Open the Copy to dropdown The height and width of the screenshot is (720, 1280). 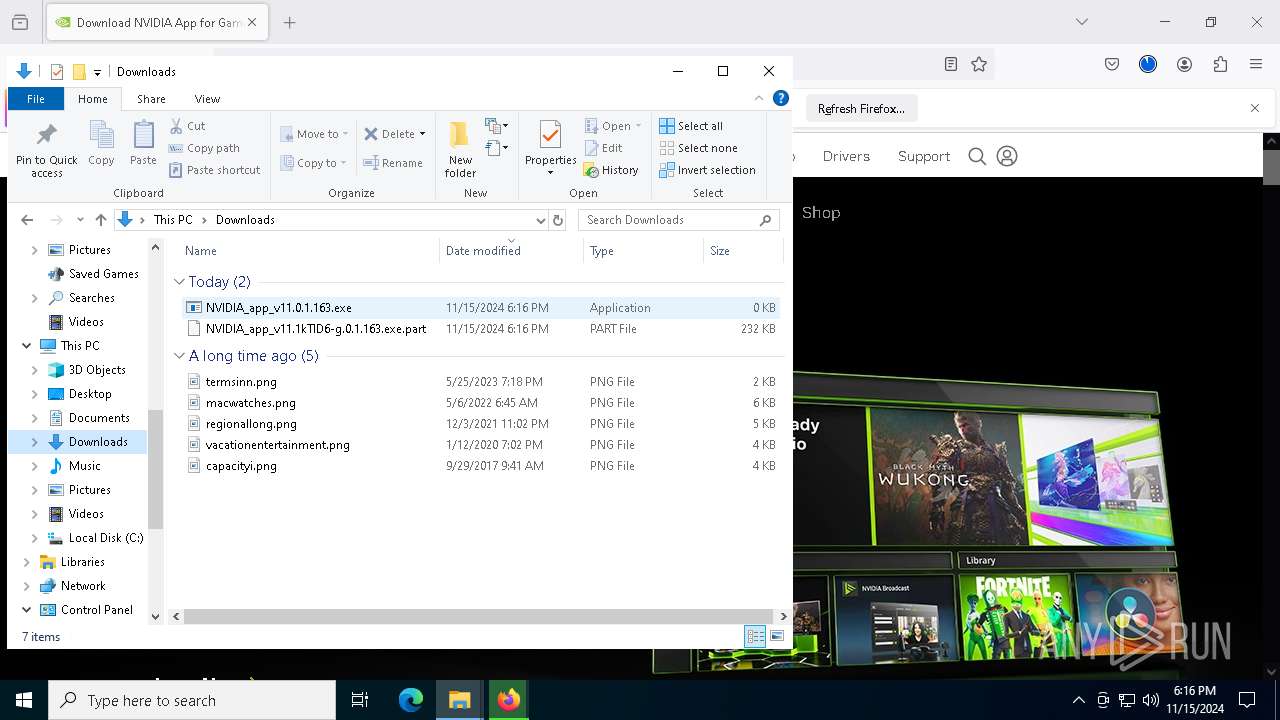(x=313, y=163)
